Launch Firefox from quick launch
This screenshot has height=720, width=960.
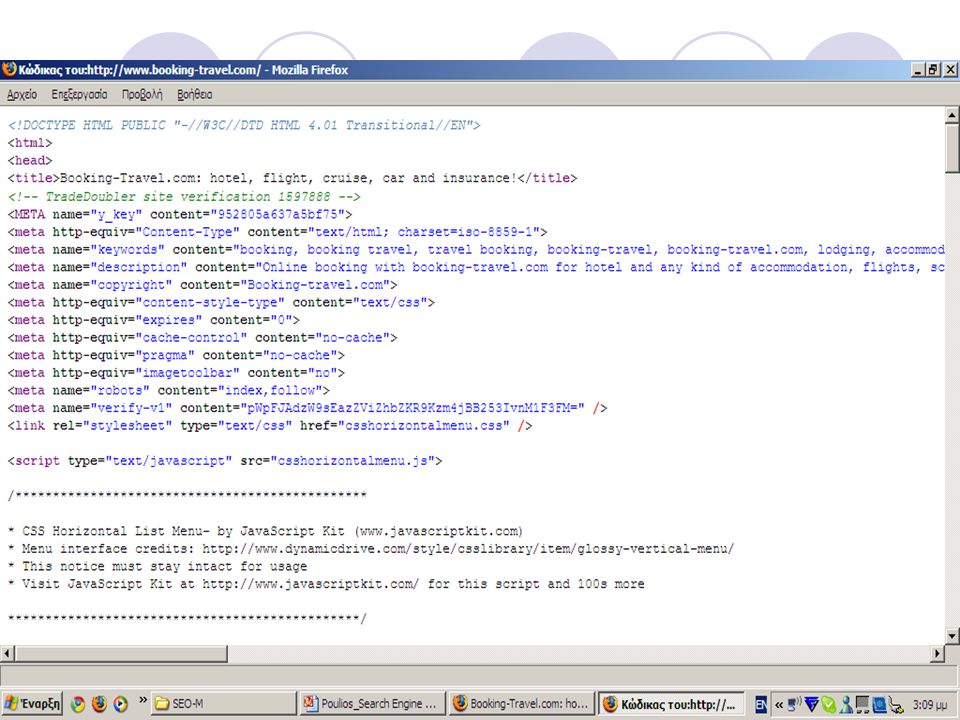pyautogui.click(x=99, y=704)
